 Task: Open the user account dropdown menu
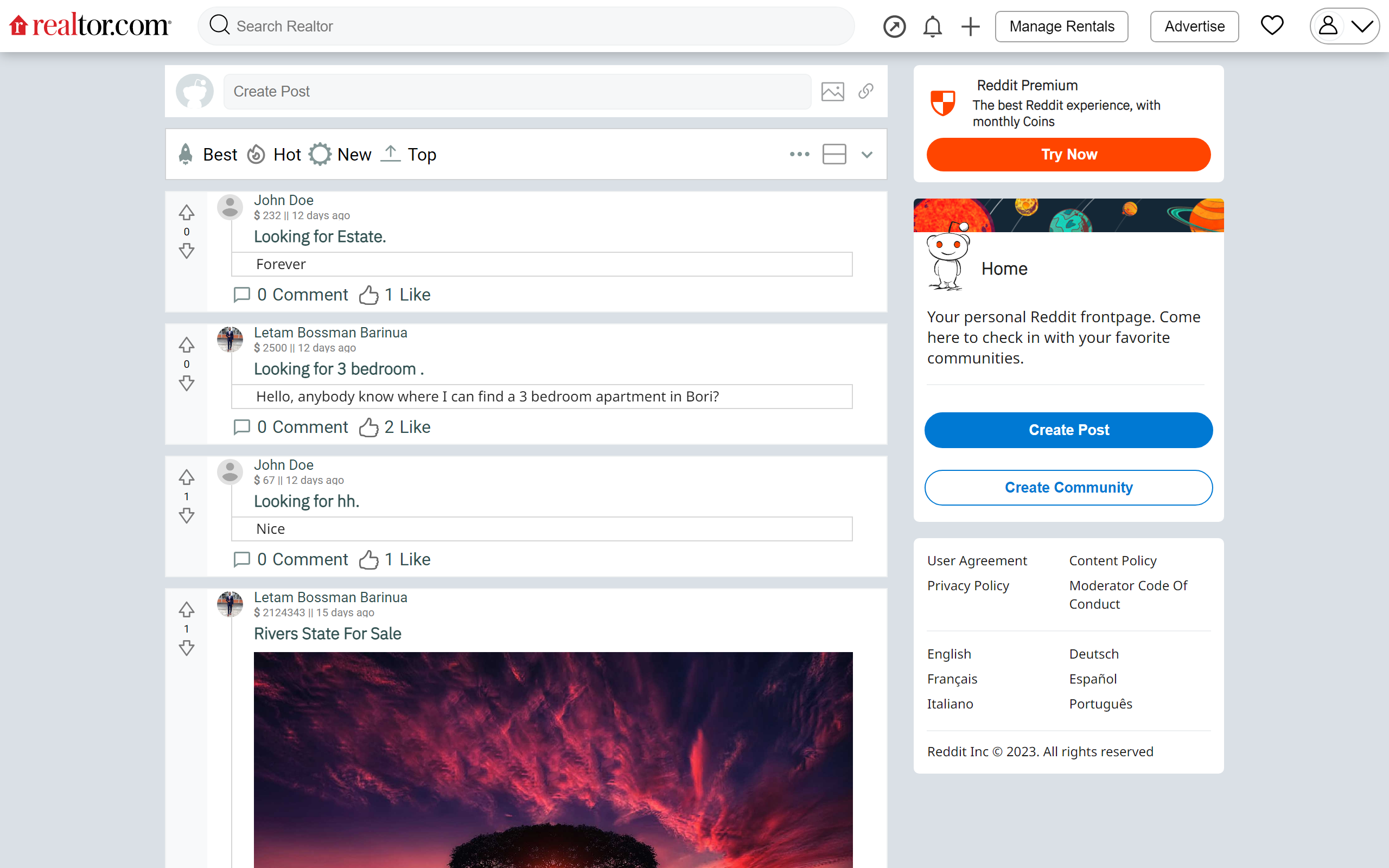point(1344,27)
